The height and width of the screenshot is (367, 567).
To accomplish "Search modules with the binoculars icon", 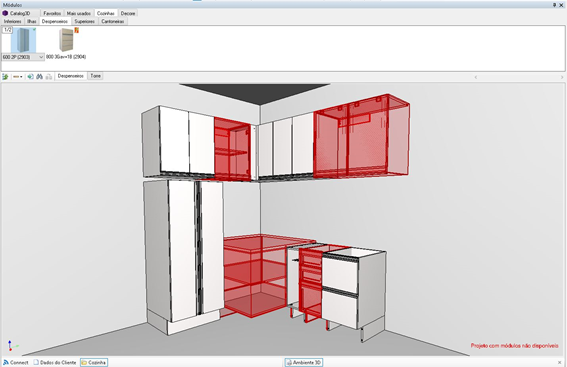I will [39, 76].
